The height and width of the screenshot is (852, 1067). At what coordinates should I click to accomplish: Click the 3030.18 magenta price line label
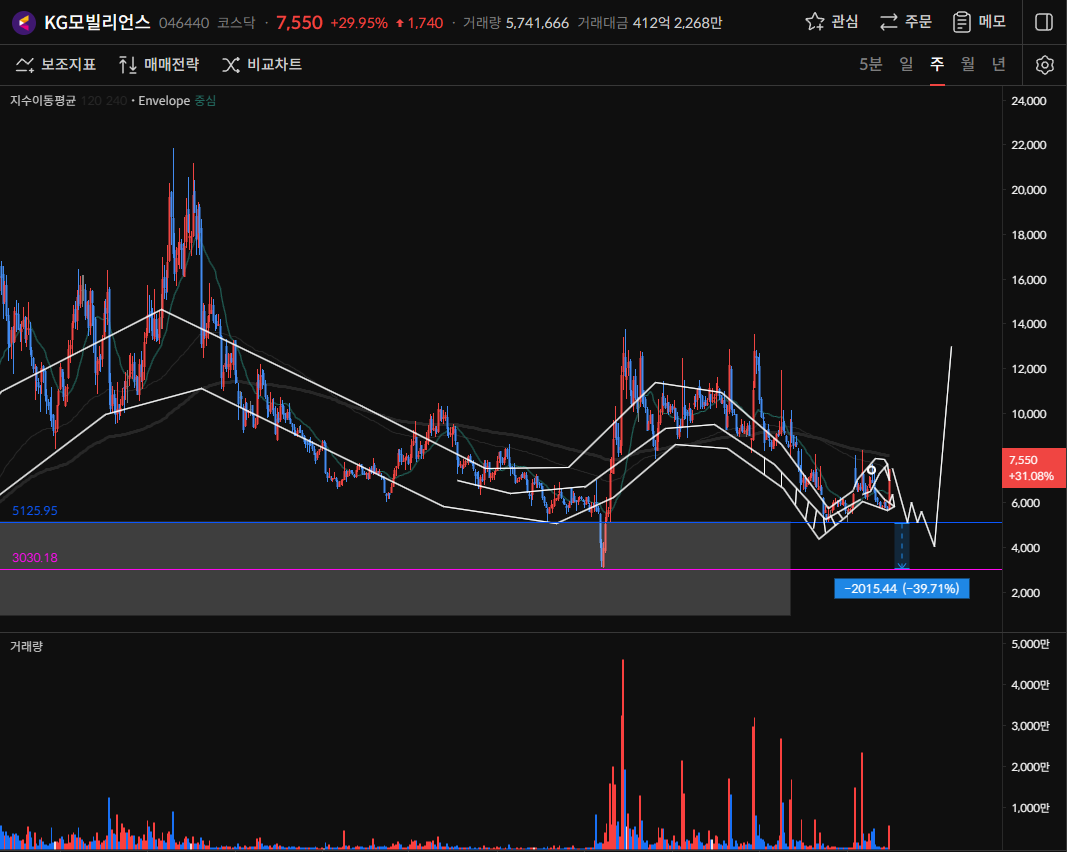click(x=35, y=557)
